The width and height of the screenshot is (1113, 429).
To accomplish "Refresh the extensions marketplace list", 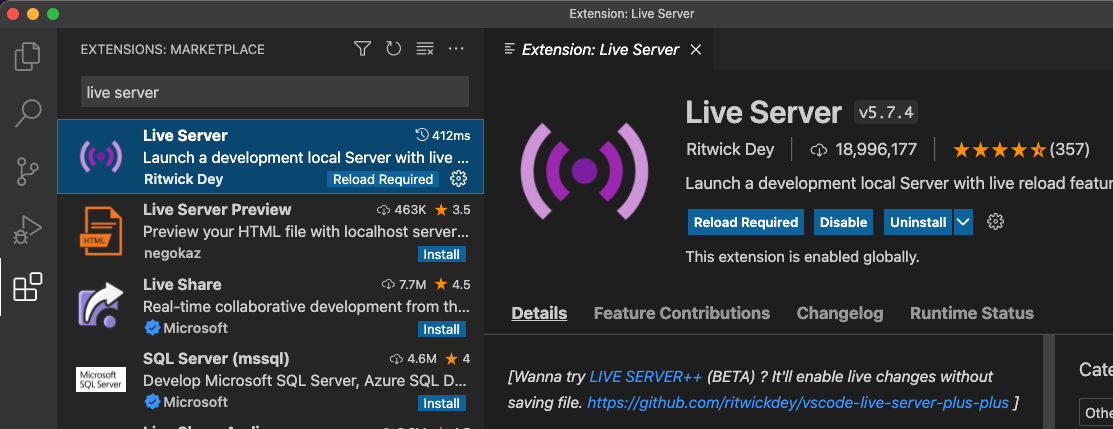I will tap(393, 48).
